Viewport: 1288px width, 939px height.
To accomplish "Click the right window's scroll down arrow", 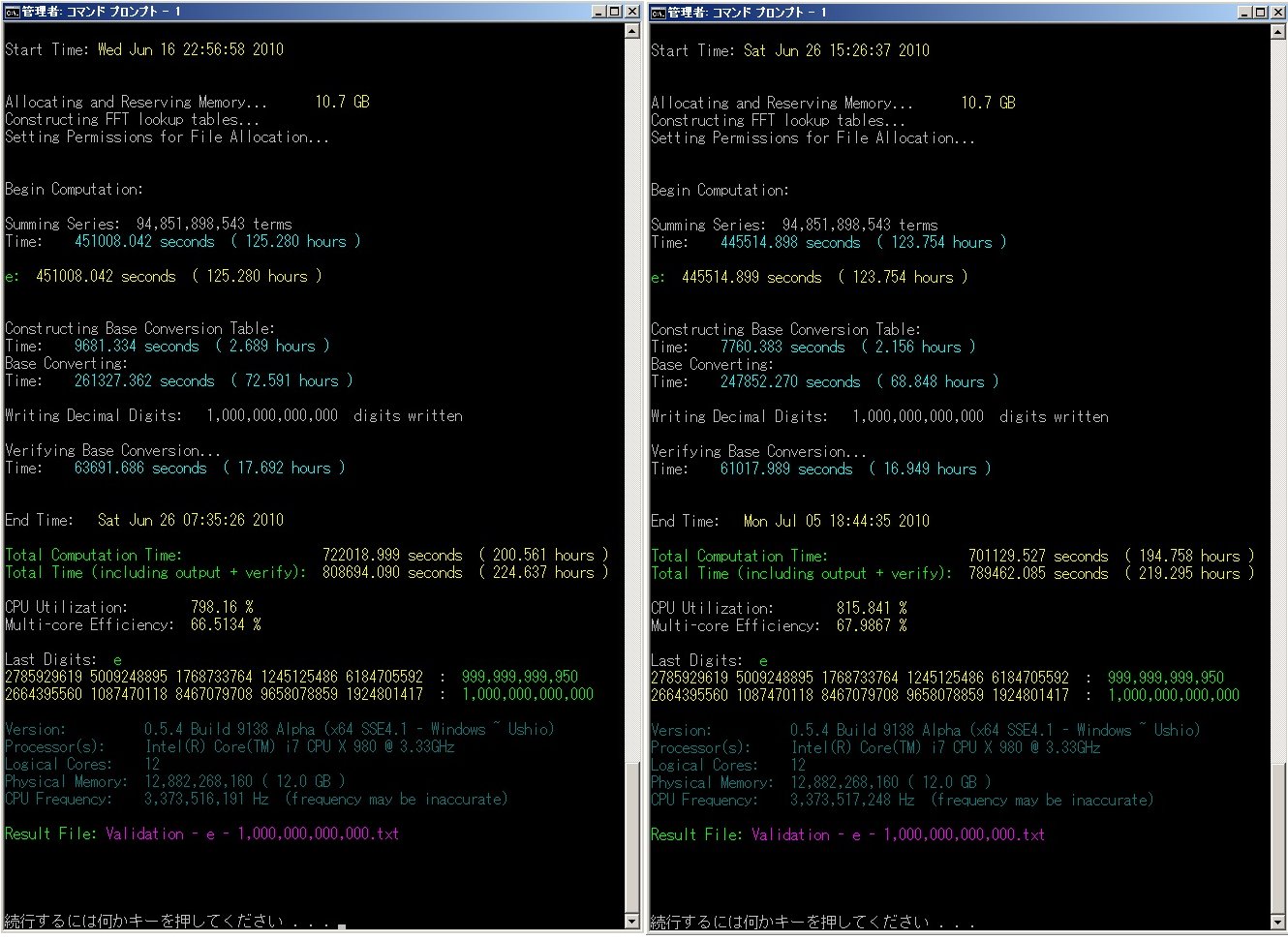I will (x=1278, y=921).
